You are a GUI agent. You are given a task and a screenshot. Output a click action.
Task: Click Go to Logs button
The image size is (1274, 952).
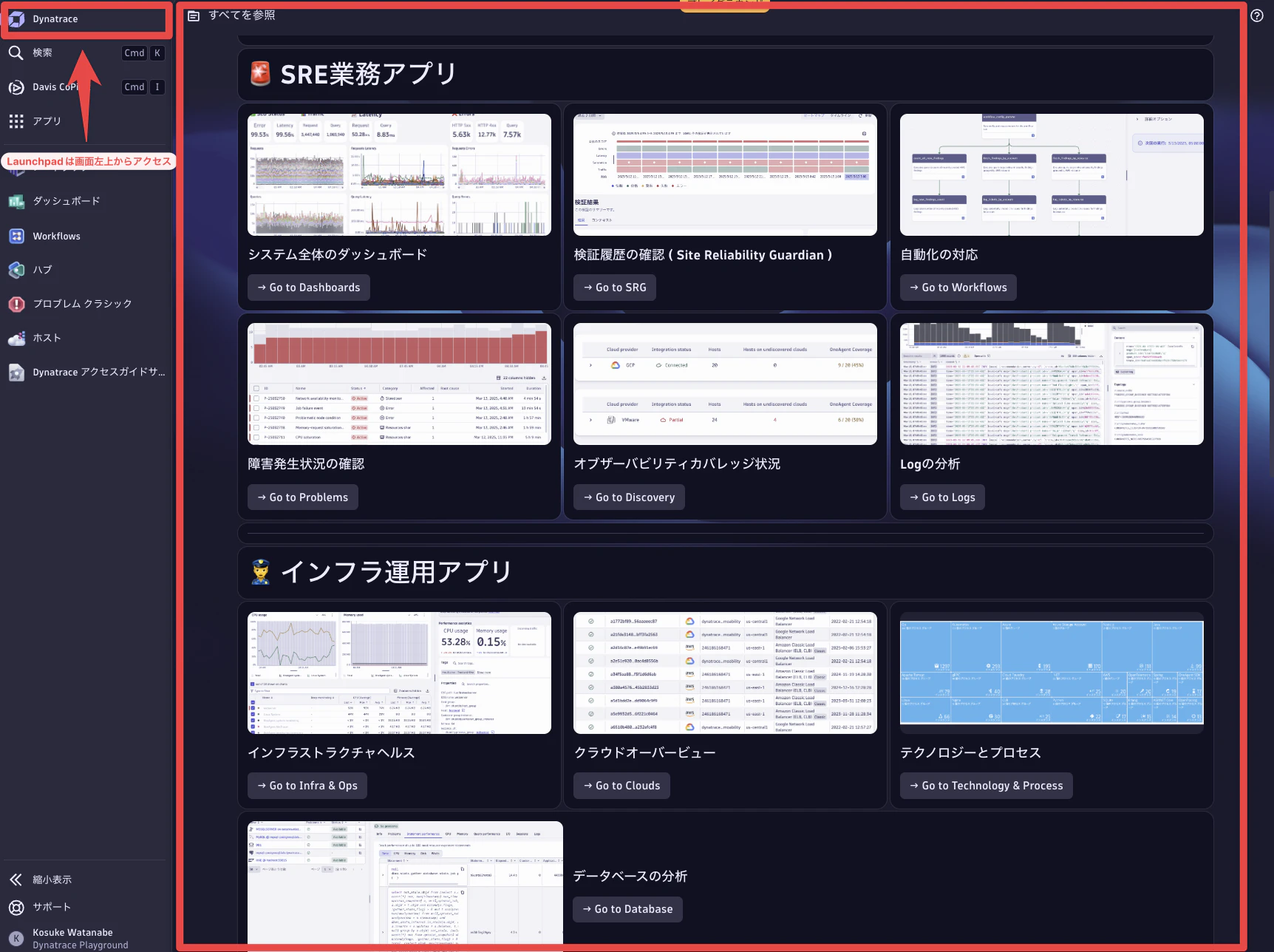tap(942, 497)
